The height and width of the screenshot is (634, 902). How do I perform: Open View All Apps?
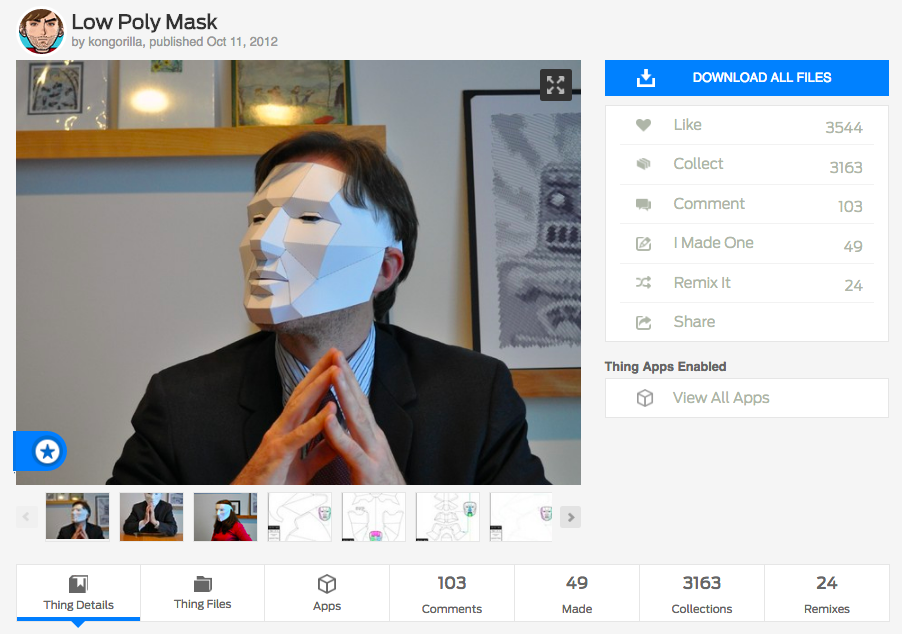point(747,398)
